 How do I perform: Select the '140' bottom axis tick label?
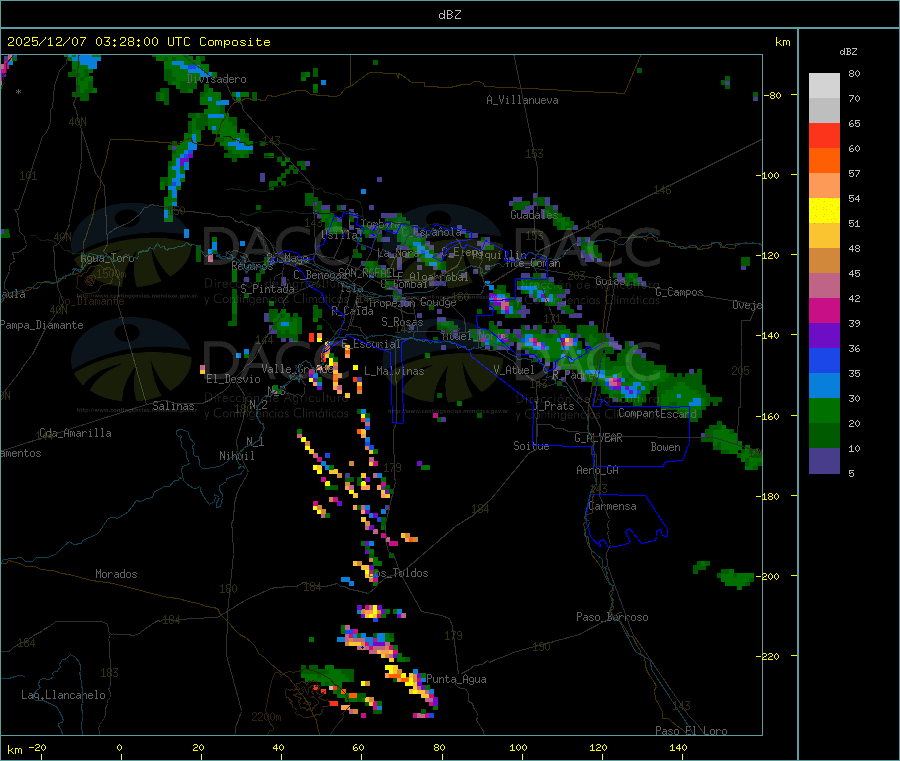click(678, 747)
